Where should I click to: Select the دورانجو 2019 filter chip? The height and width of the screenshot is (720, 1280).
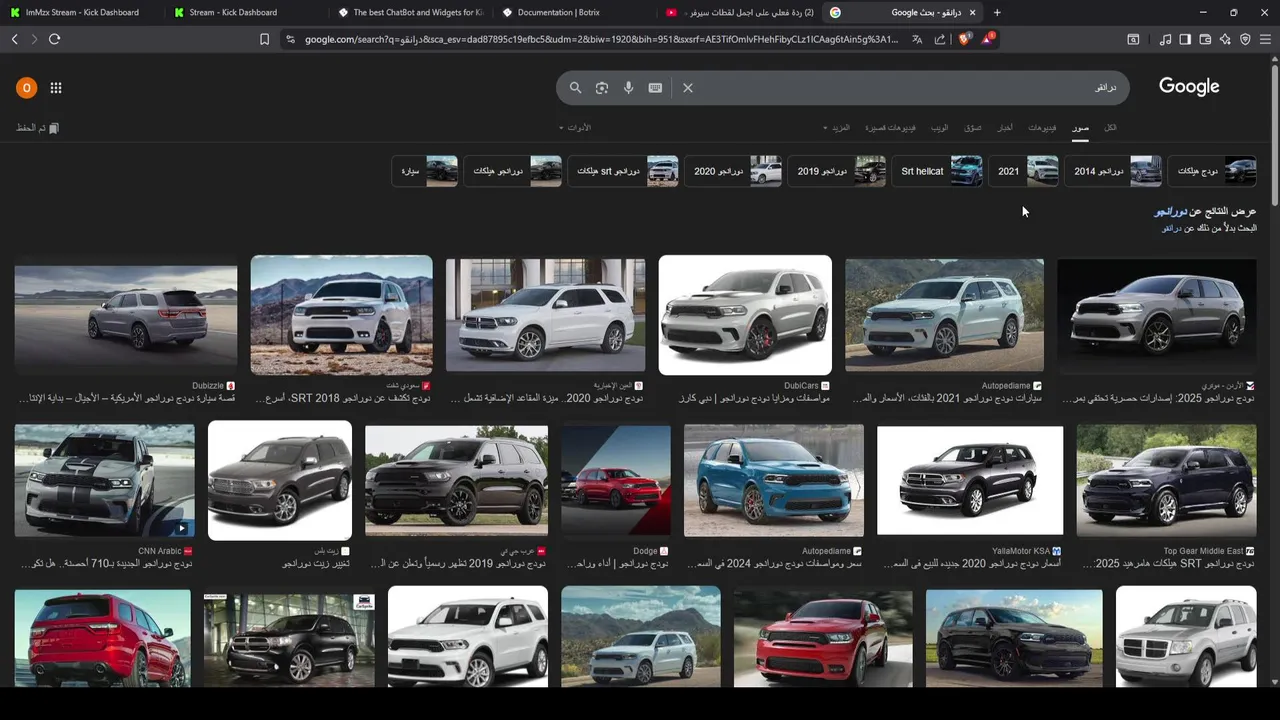837,171
